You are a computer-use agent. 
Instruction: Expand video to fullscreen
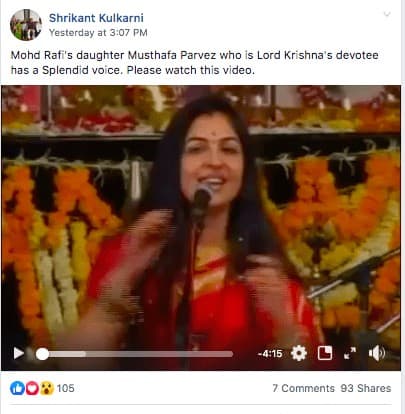350,353
